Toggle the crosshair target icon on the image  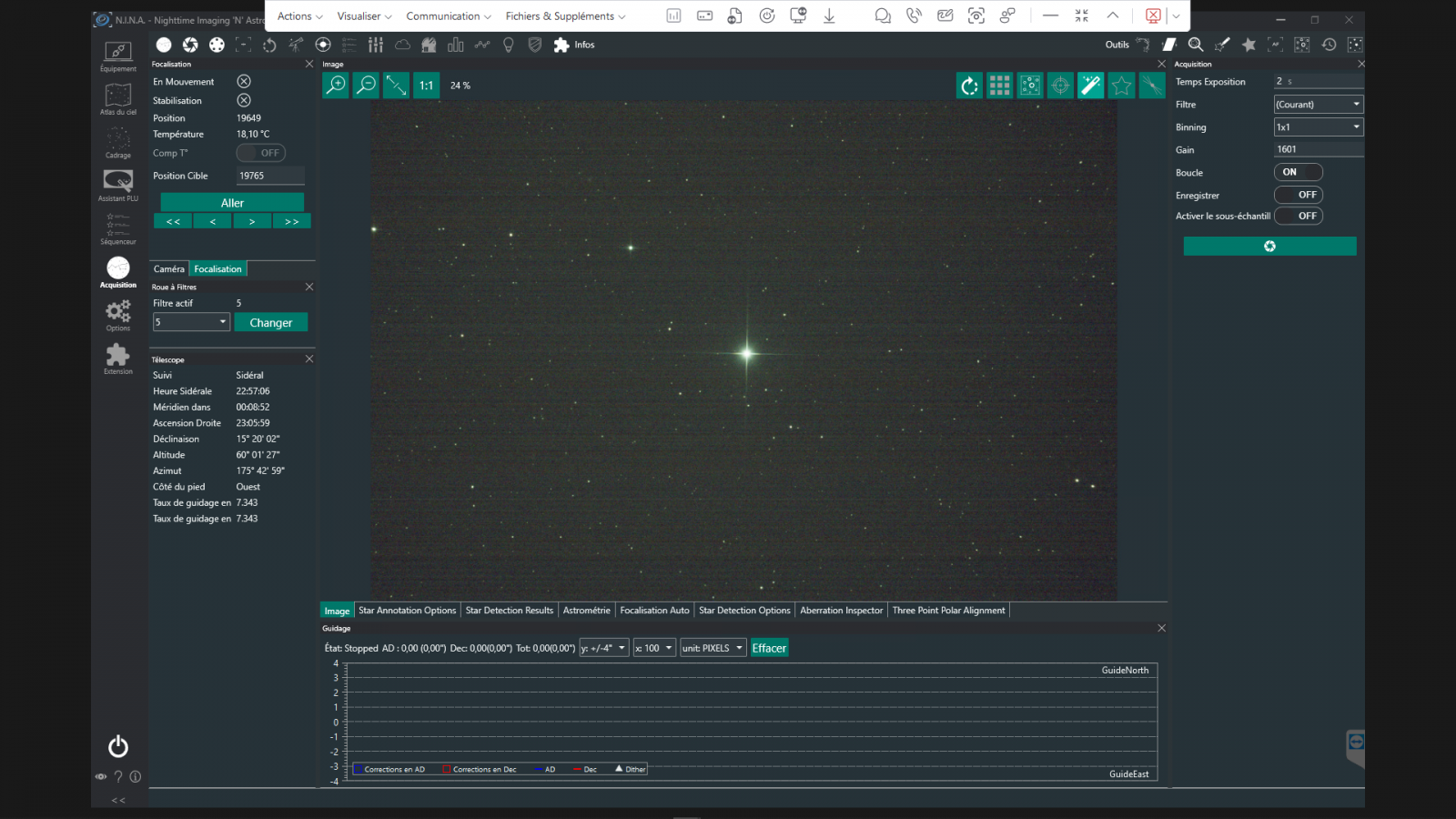(x=1060, y=86)
